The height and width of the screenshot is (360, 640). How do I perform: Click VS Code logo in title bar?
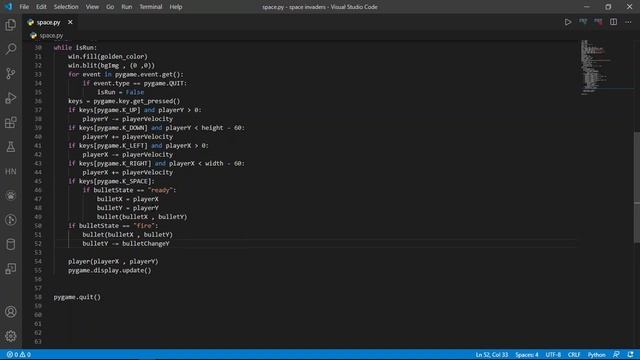tap(8, 7)
